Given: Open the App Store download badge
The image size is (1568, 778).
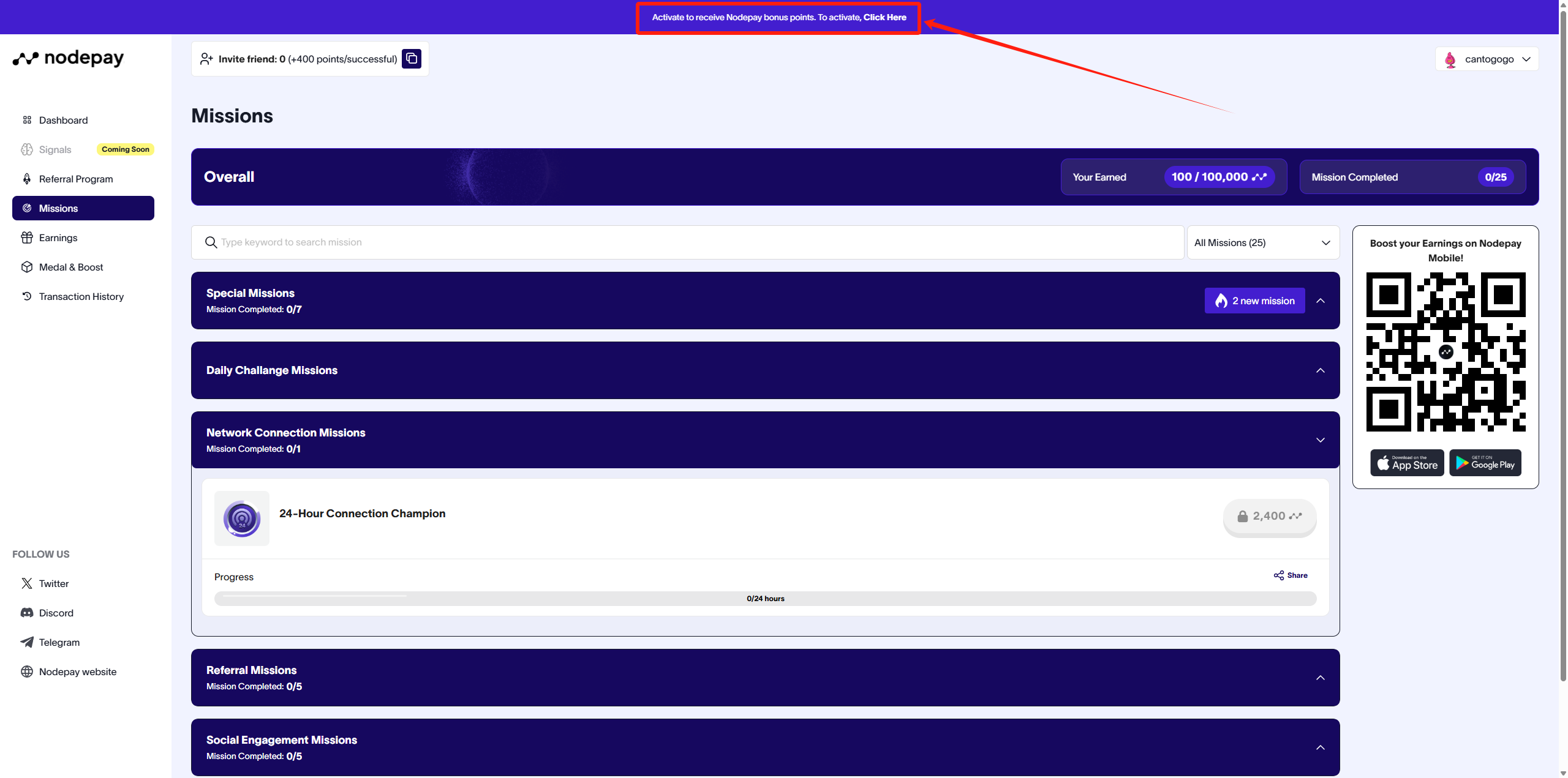Looking at the screenshot, I should coord(1407,463).
